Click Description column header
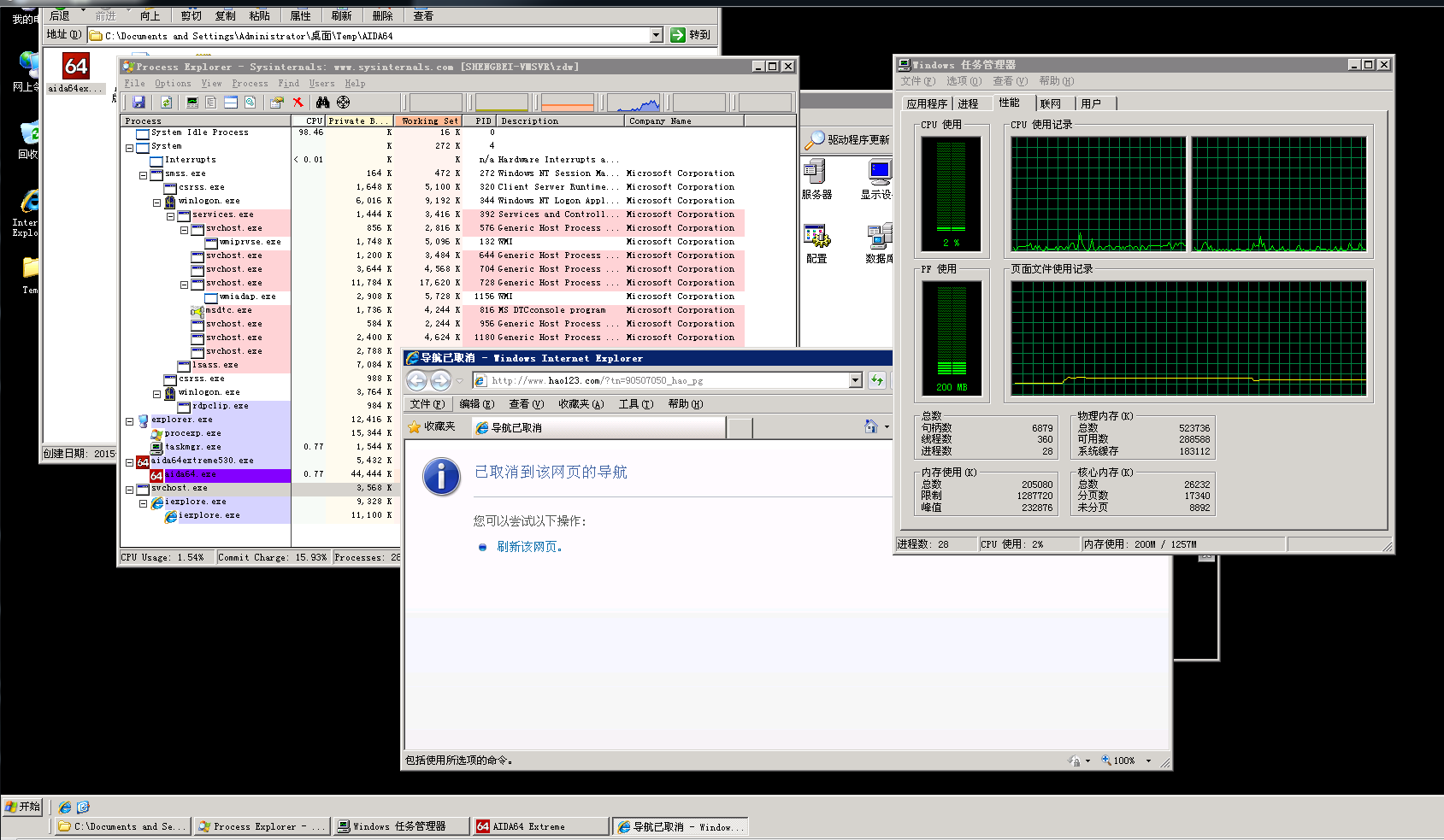 point(561,120)
